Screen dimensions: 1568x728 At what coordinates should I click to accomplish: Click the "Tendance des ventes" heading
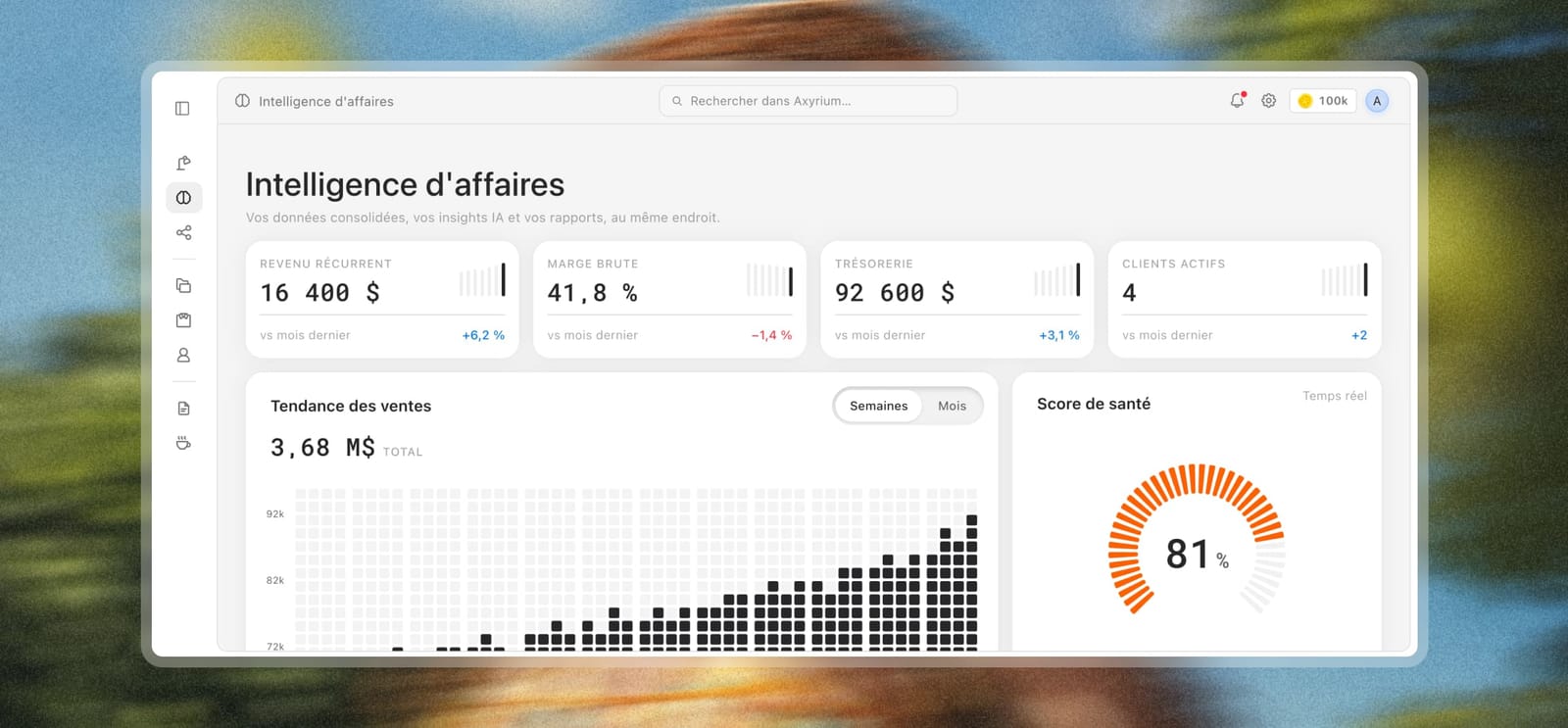[351, 406]
